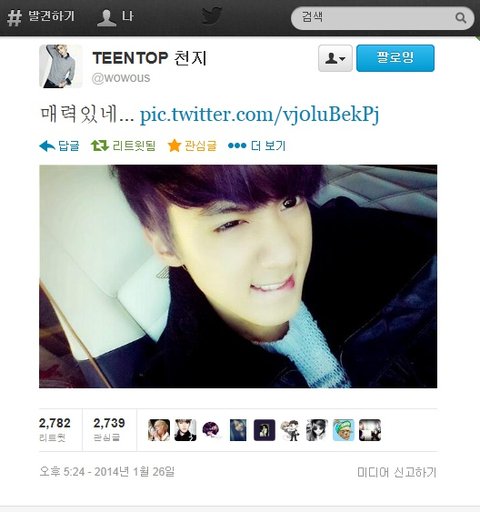Click the first retweeter avatar
This screenshot has height=512, width=480.
pyautogui.click(x=159, y=430)
